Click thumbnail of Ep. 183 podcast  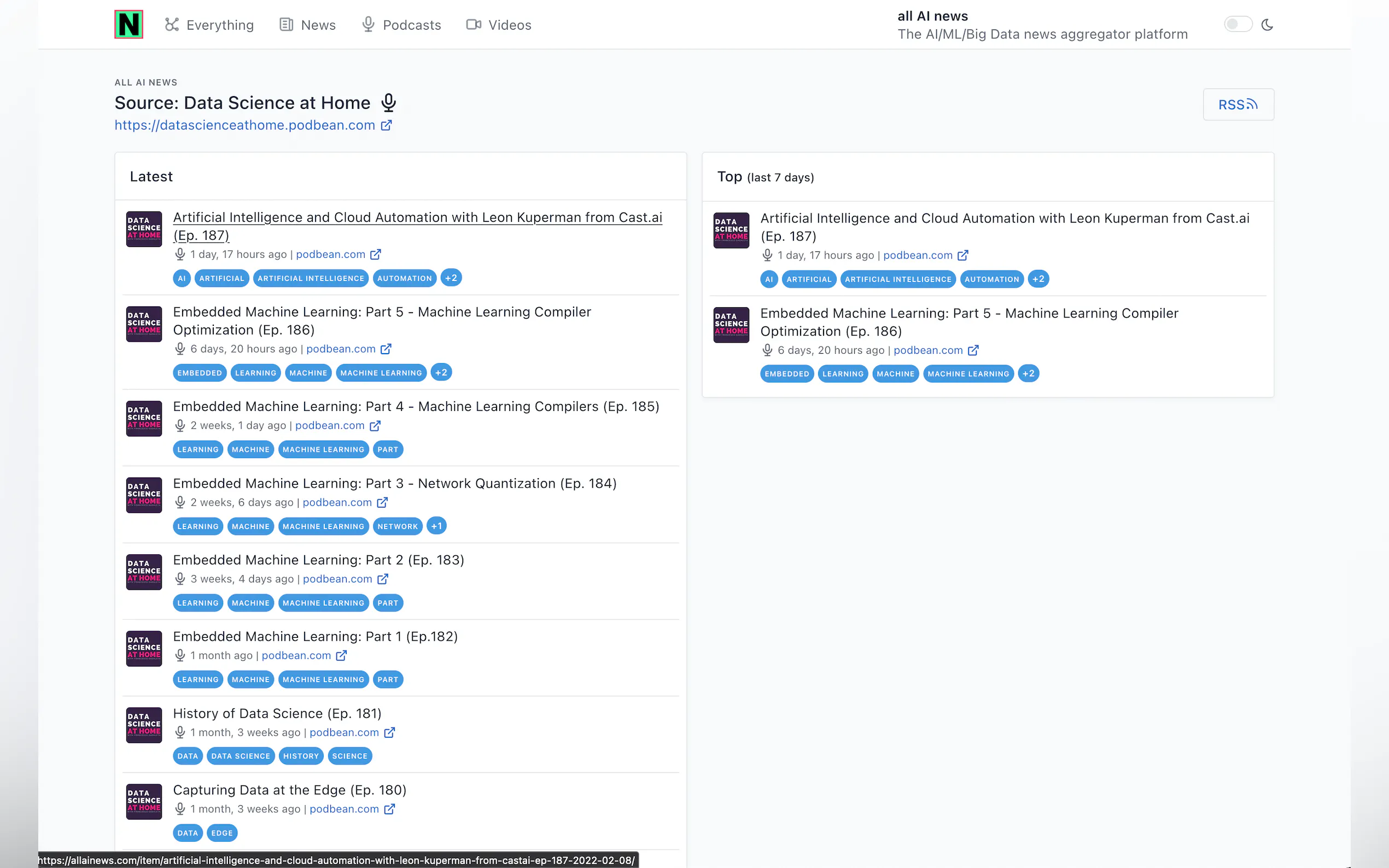click(x=144, y=572)
